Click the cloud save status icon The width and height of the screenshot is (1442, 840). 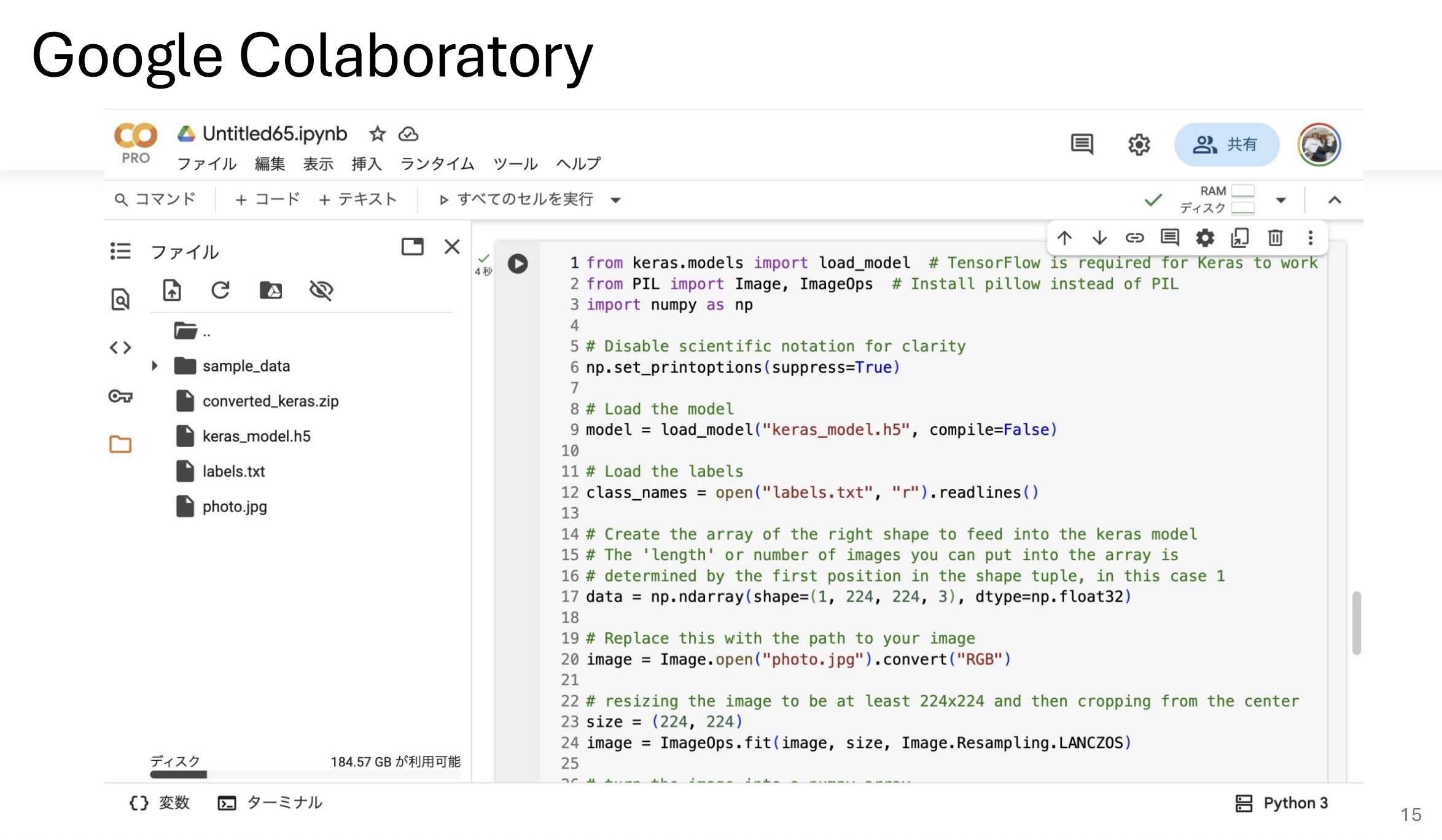point(408,134)
